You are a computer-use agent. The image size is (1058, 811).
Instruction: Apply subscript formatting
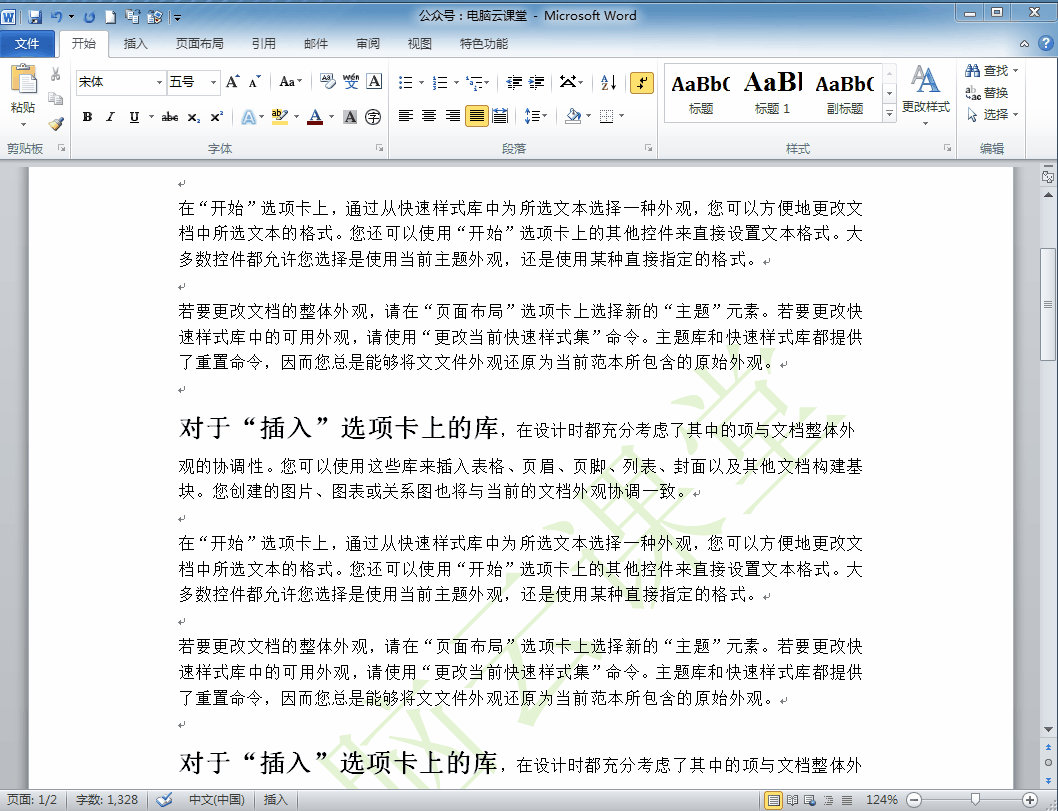[194, 117]
